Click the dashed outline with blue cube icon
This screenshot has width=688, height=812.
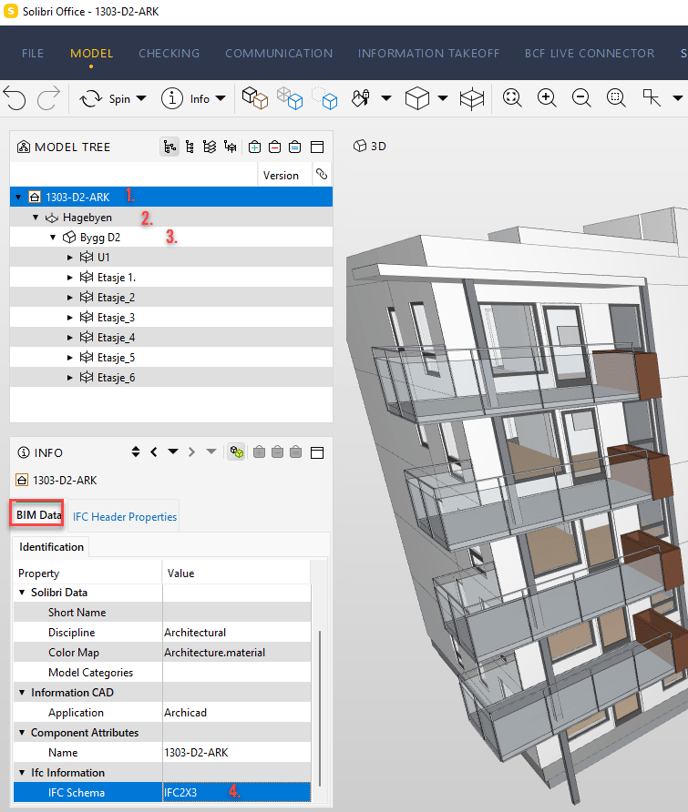[x=325, y=98]
